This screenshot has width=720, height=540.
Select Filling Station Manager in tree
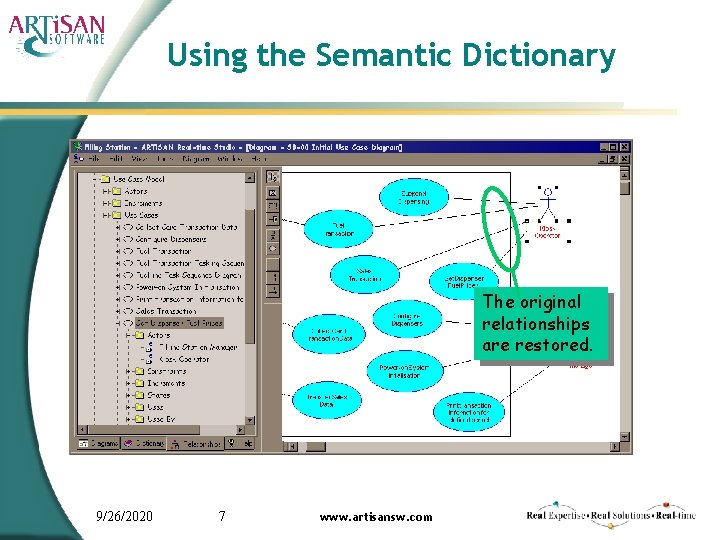[198, 347]
